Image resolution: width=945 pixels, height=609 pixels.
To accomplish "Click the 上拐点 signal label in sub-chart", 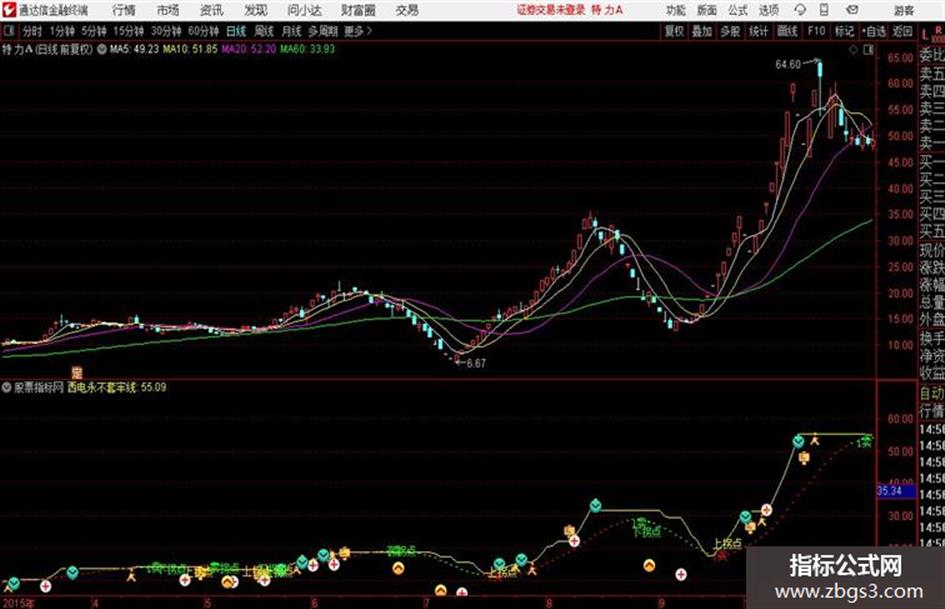I will [727, 544].
